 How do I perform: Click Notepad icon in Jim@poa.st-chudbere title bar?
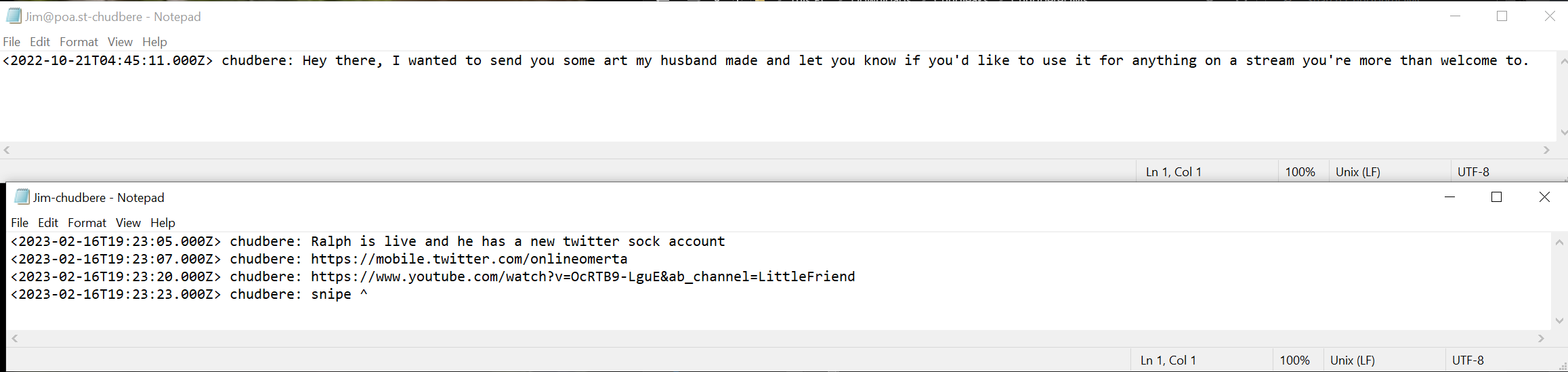(14, 16)
